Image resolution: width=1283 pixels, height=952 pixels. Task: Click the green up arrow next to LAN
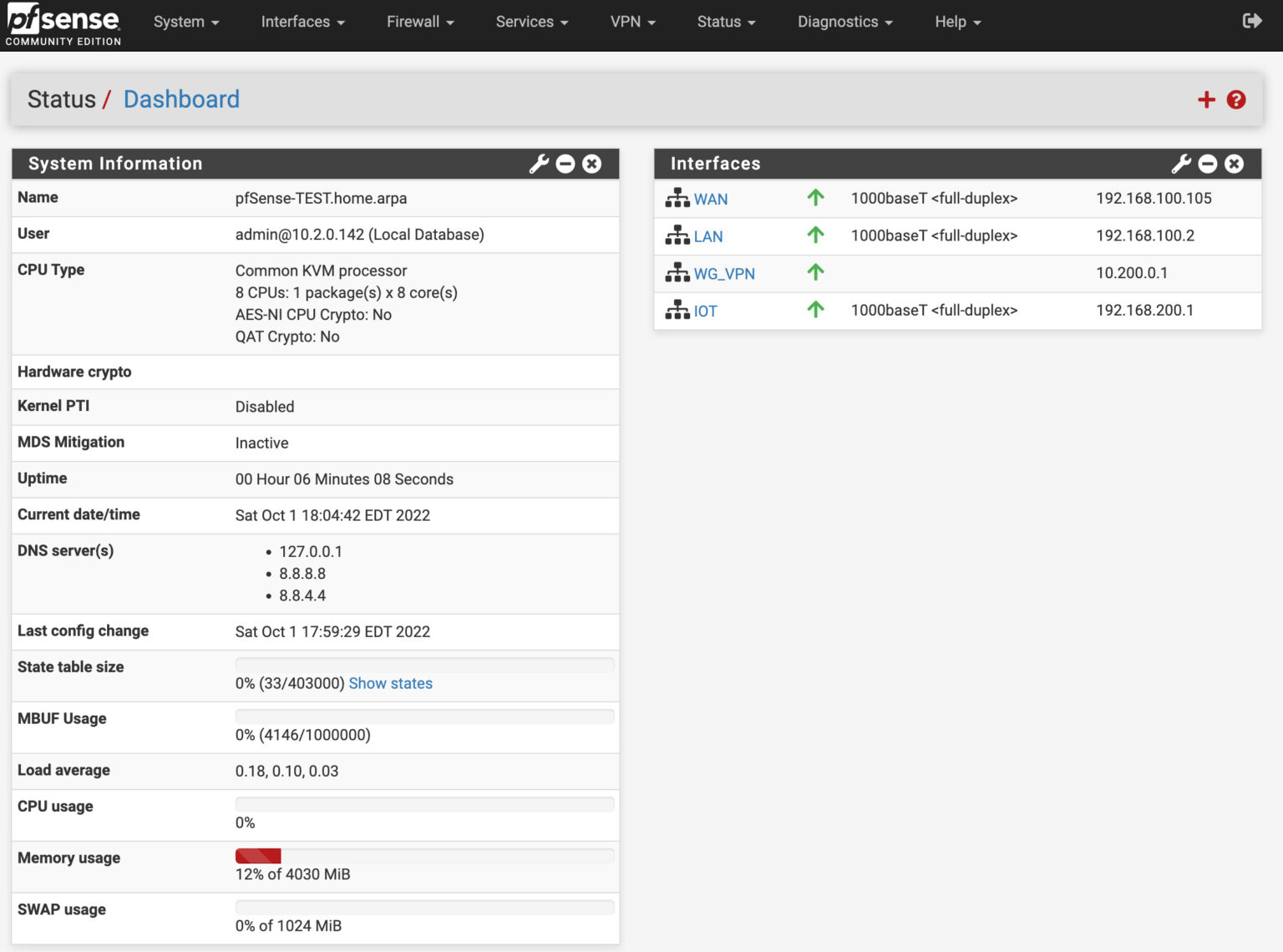point(814,235)
